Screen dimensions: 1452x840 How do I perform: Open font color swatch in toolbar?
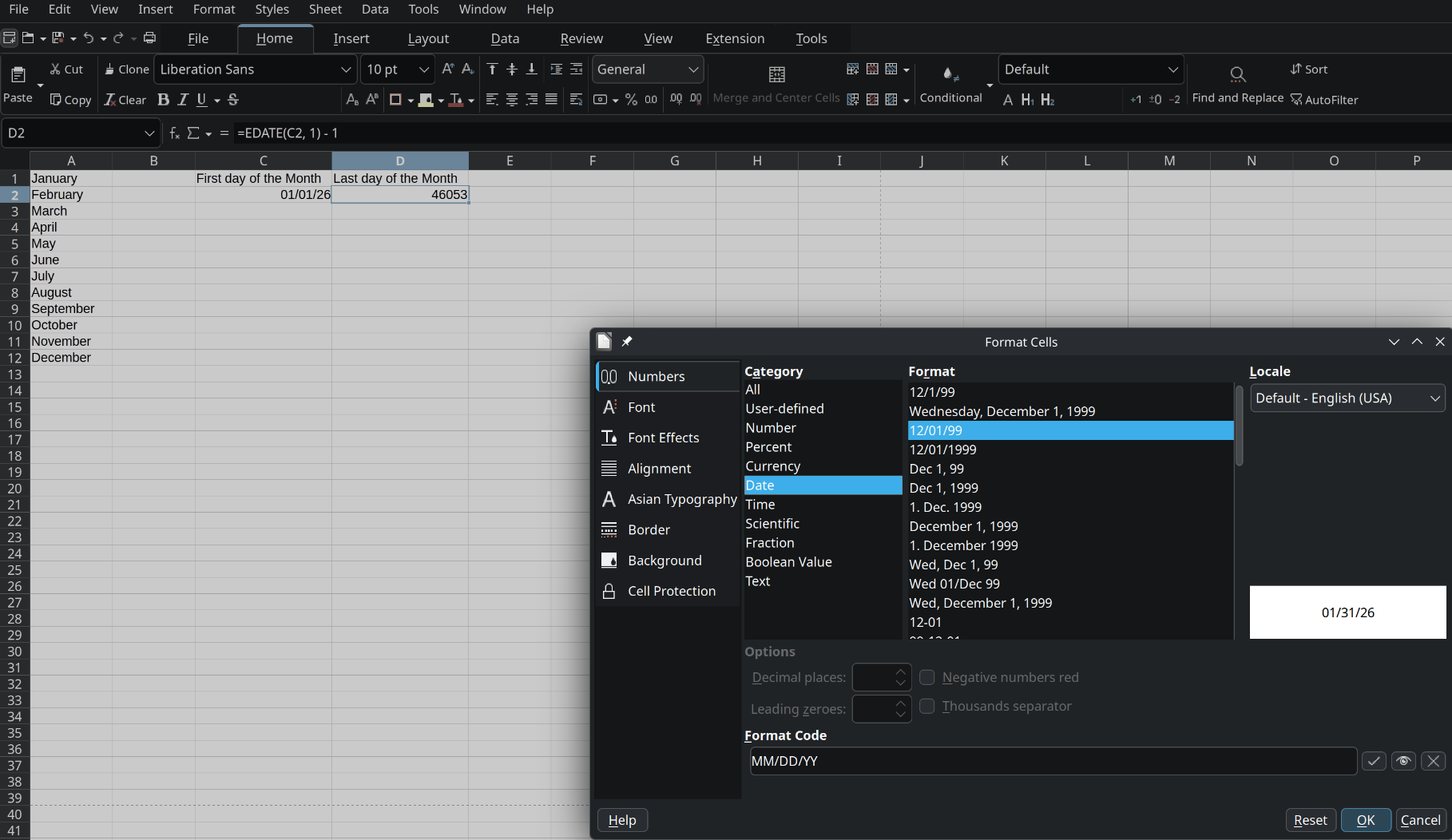(456, 100)
